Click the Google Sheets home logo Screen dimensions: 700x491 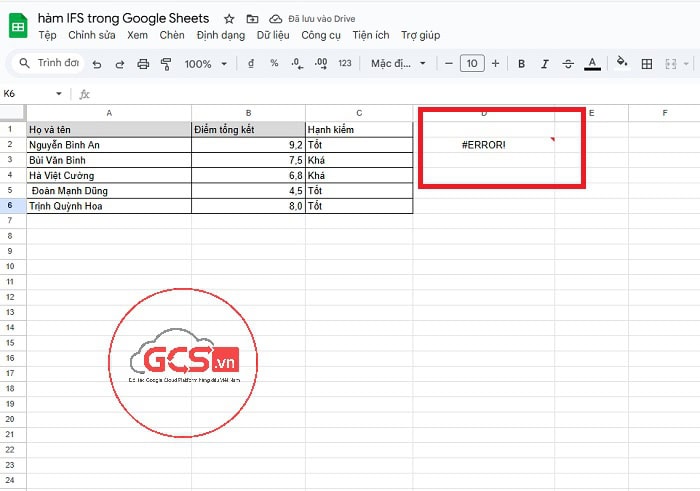pyautogui.click(x=18, y=26)
